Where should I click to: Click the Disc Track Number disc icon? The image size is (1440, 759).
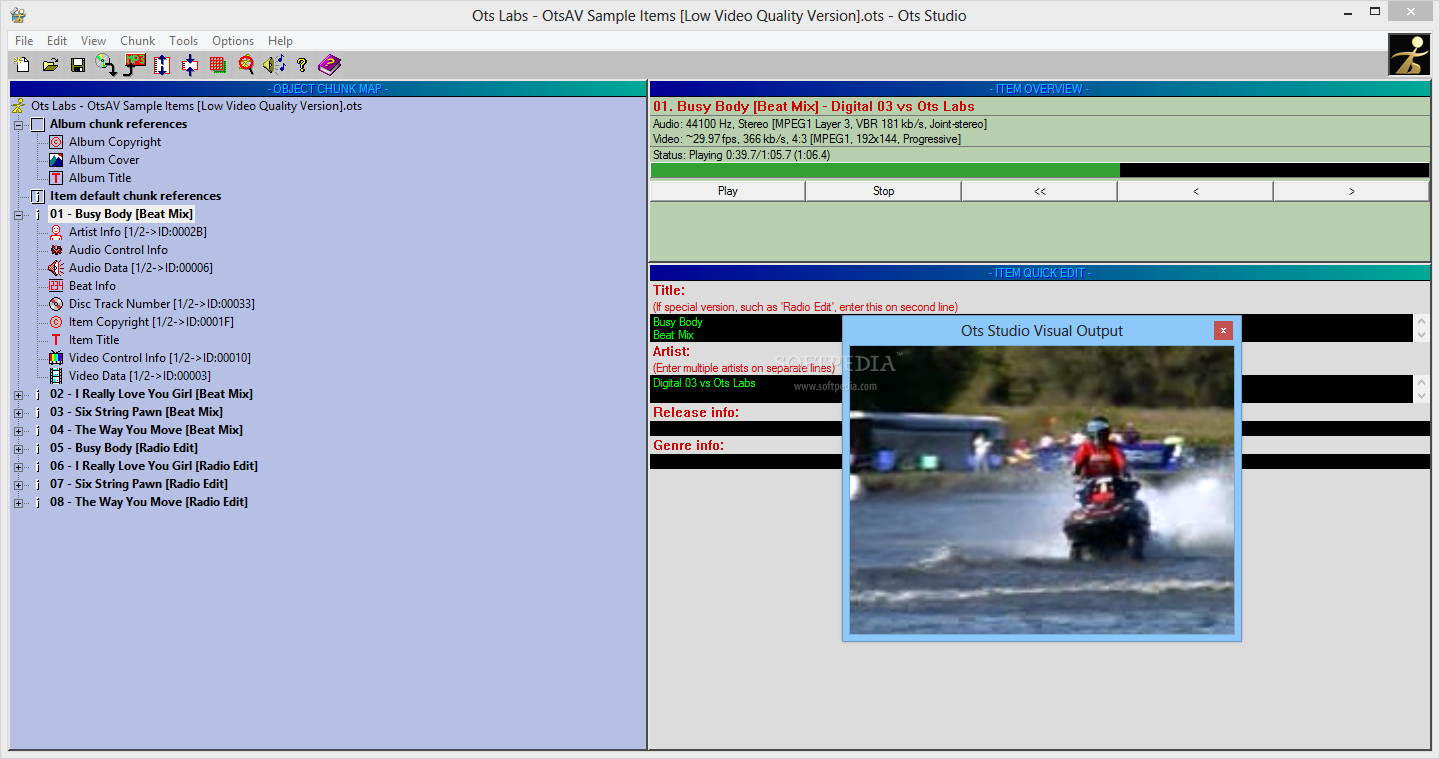(56, 304)
